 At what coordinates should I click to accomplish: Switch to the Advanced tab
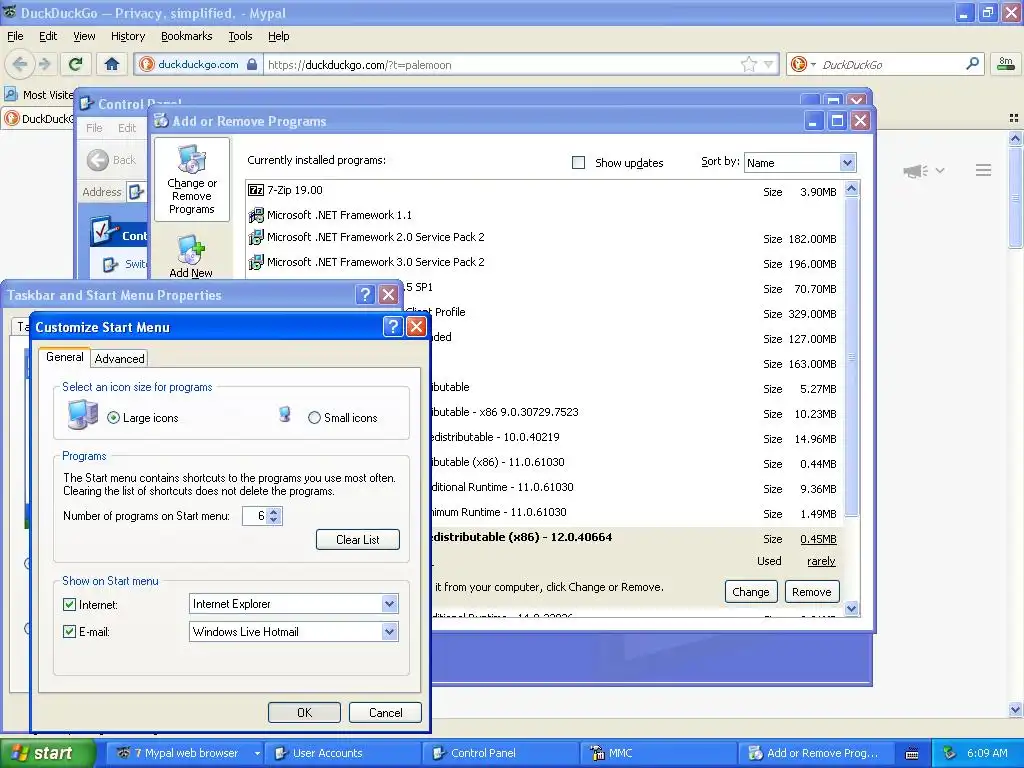tap(120, 359)
